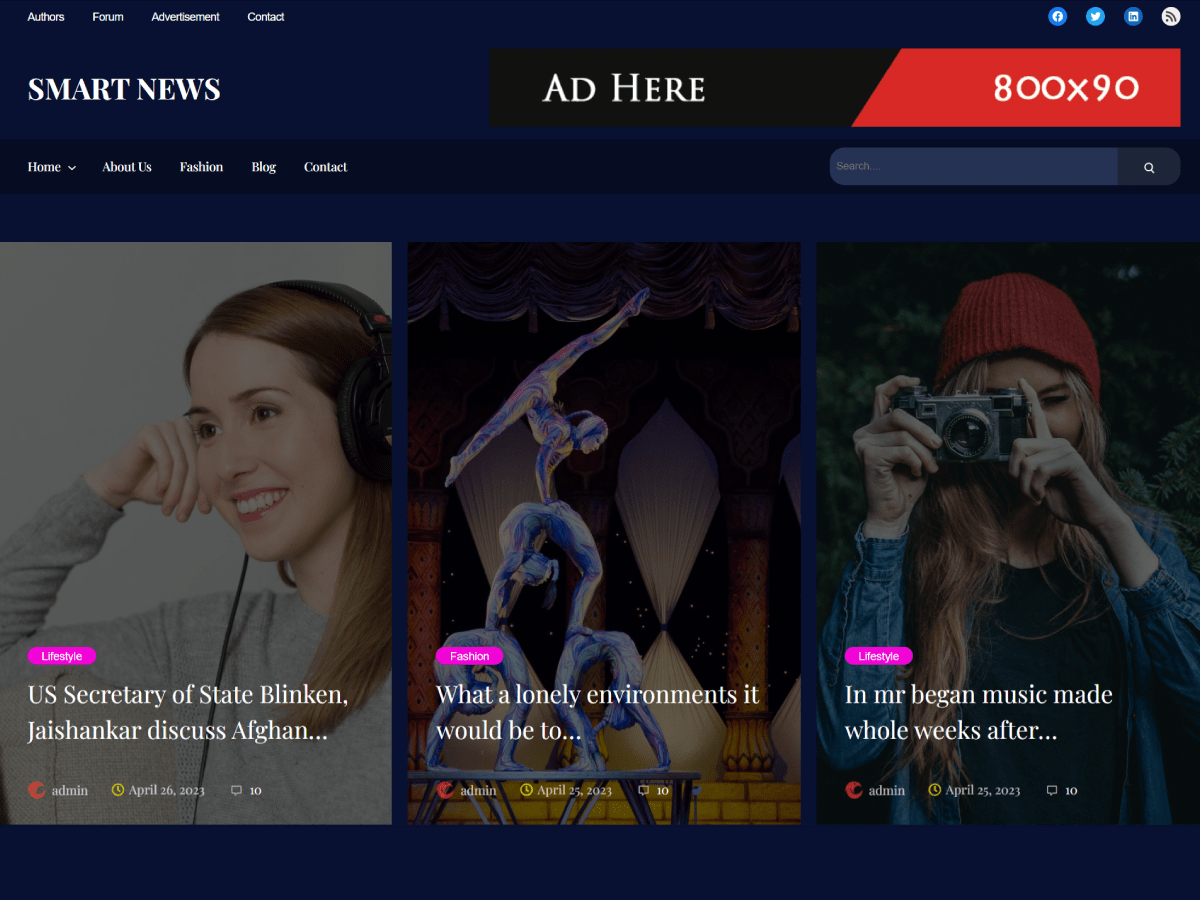Click the Smart News site title
The height and width of the screenshot is (900, 1200).
click(x=124, y=89)
